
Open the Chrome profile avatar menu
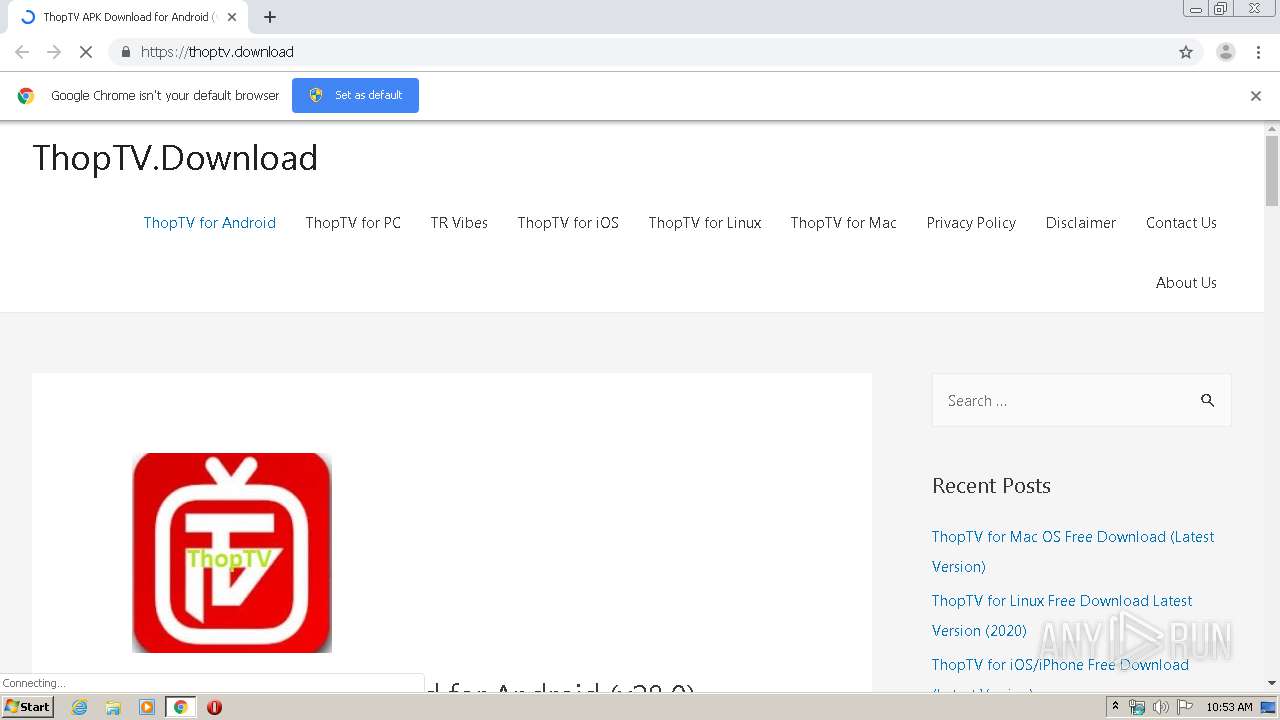(x=1225, y=52)
